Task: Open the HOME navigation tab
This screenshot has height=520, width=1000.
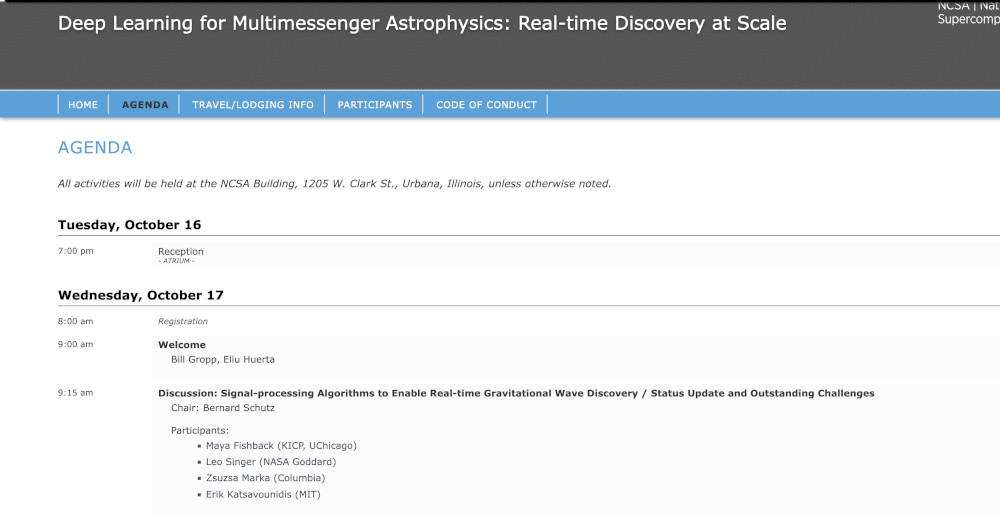Action: pos(83,105)
